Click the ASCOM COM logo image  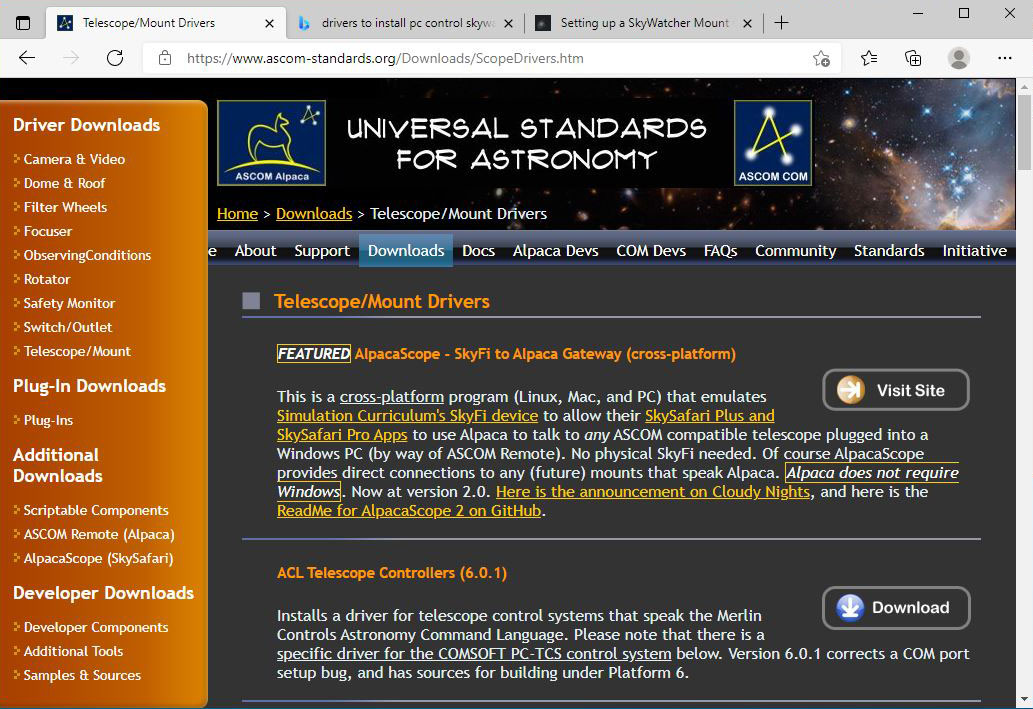pos(773,143)
